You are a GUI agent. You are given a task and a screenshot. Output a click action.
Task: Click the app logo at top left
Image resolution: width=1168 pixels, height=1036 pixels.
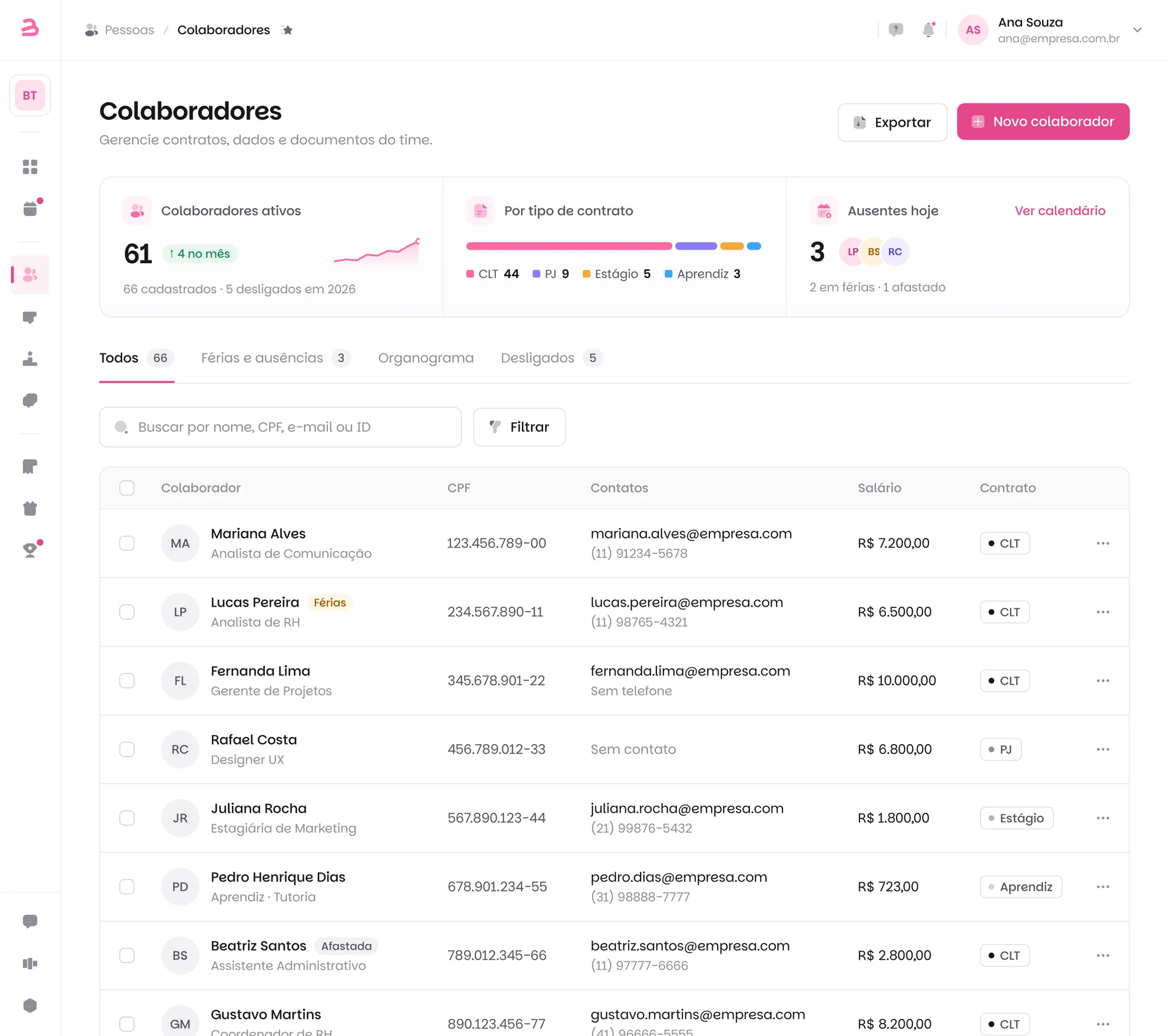30,28
